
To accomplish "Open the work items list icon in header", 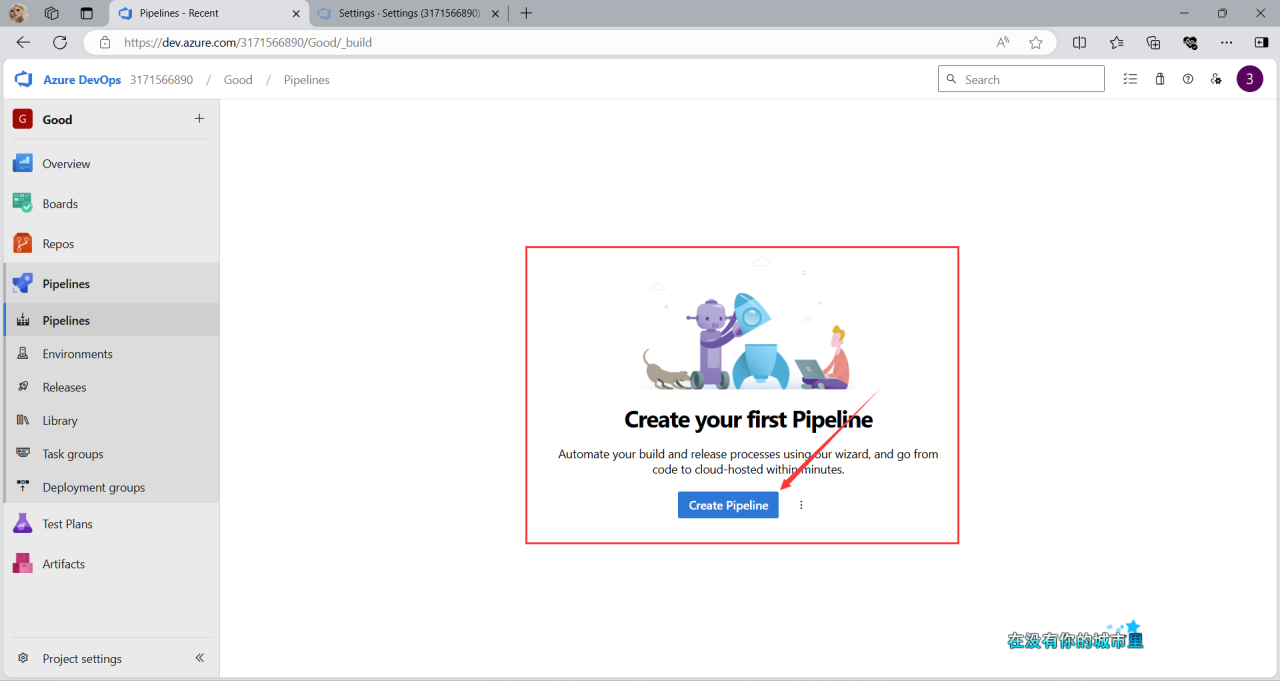I will [x=1130, y=79].
